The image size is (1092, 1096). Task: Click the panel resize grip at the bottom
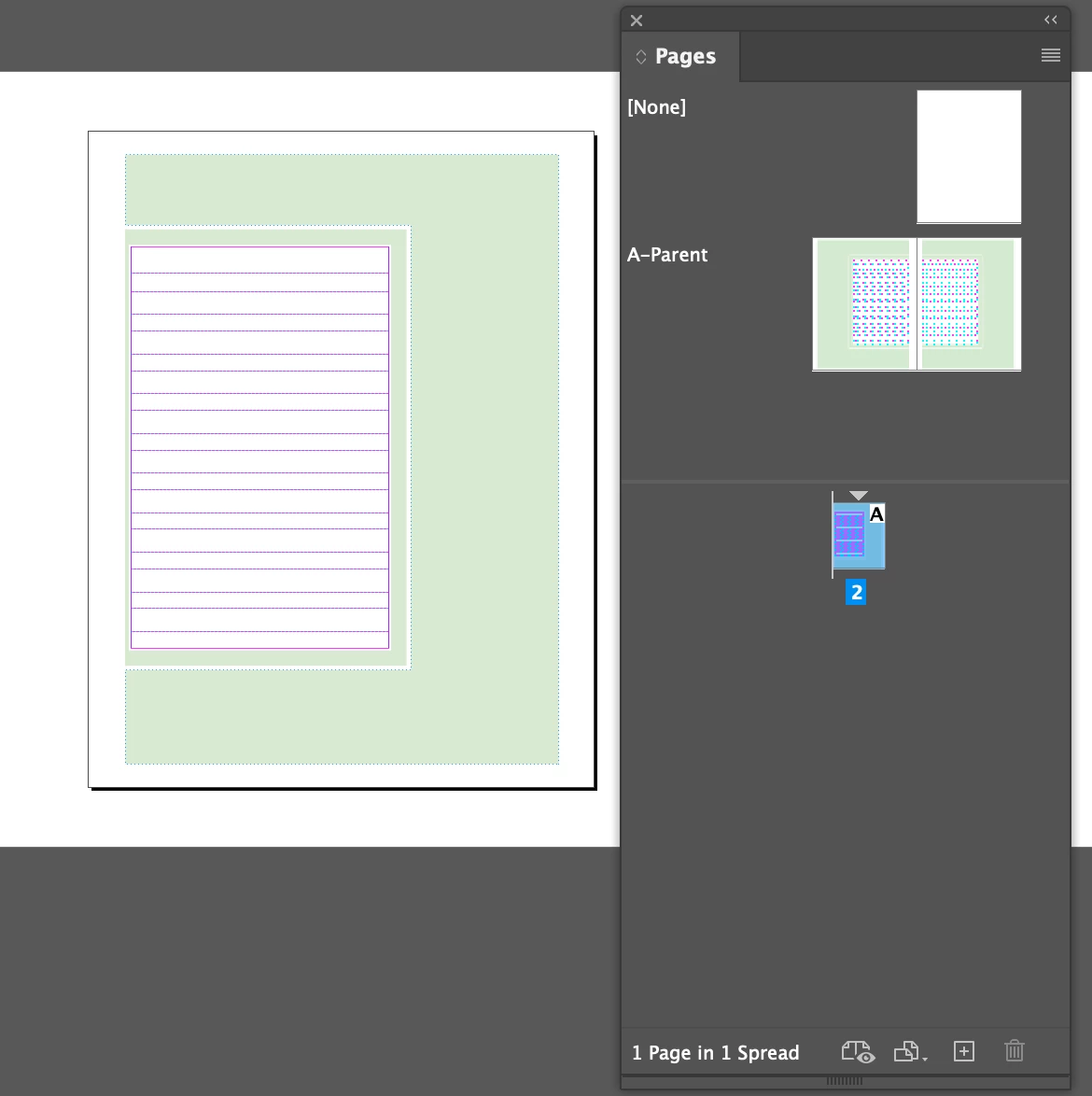tap(845, 1081)
